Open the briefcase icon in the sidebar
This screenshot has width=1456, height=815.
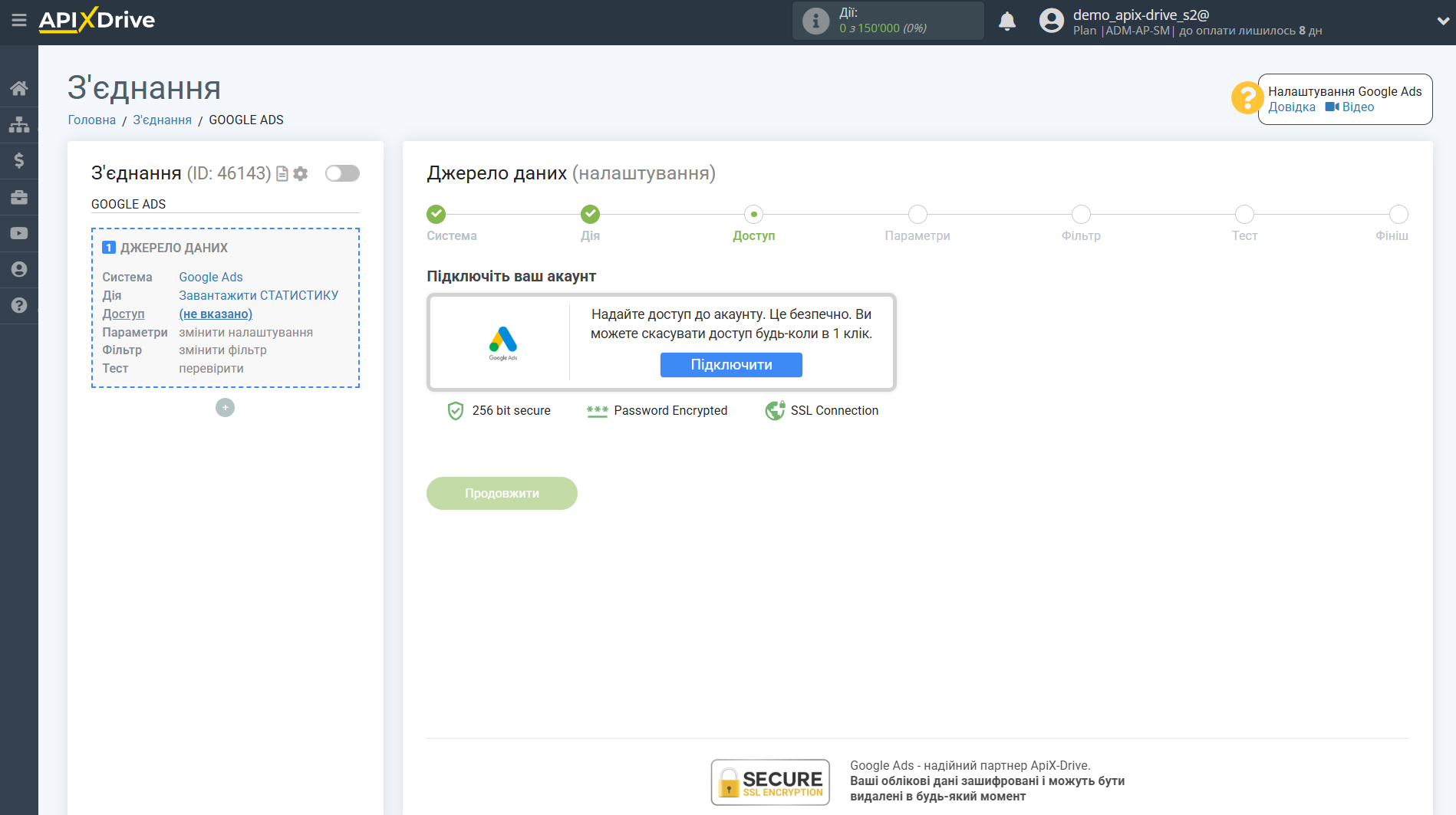(x=19, y=197)
